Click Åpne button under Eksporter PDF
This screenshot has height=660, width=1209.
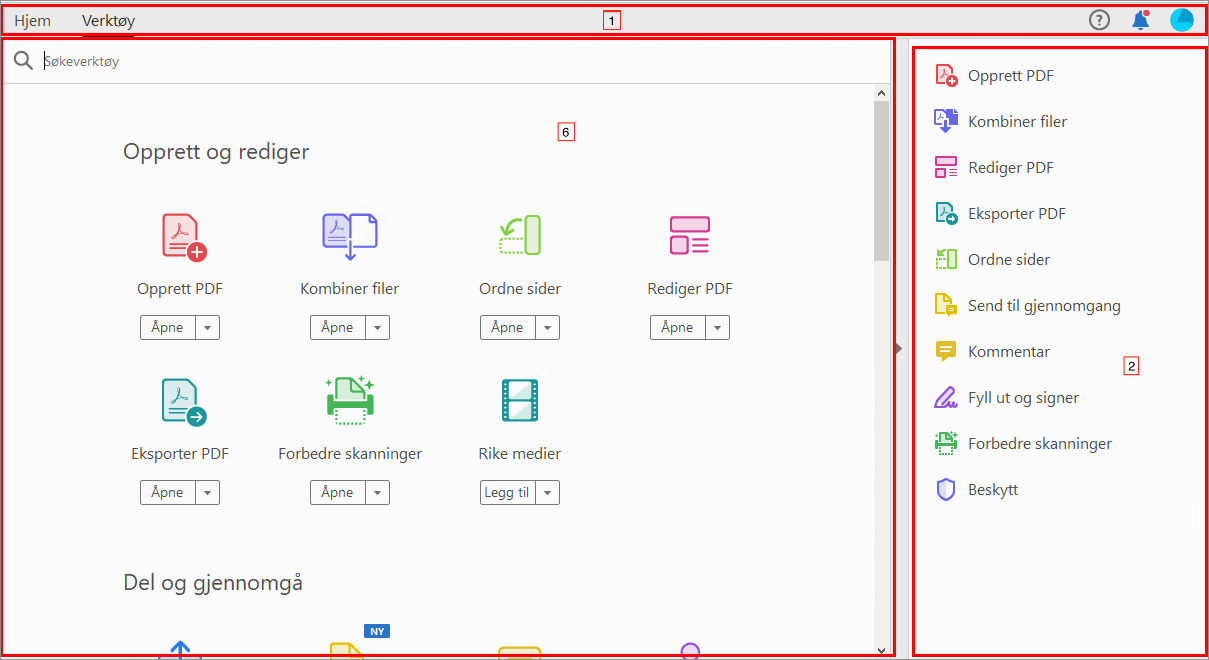[168, 493]
